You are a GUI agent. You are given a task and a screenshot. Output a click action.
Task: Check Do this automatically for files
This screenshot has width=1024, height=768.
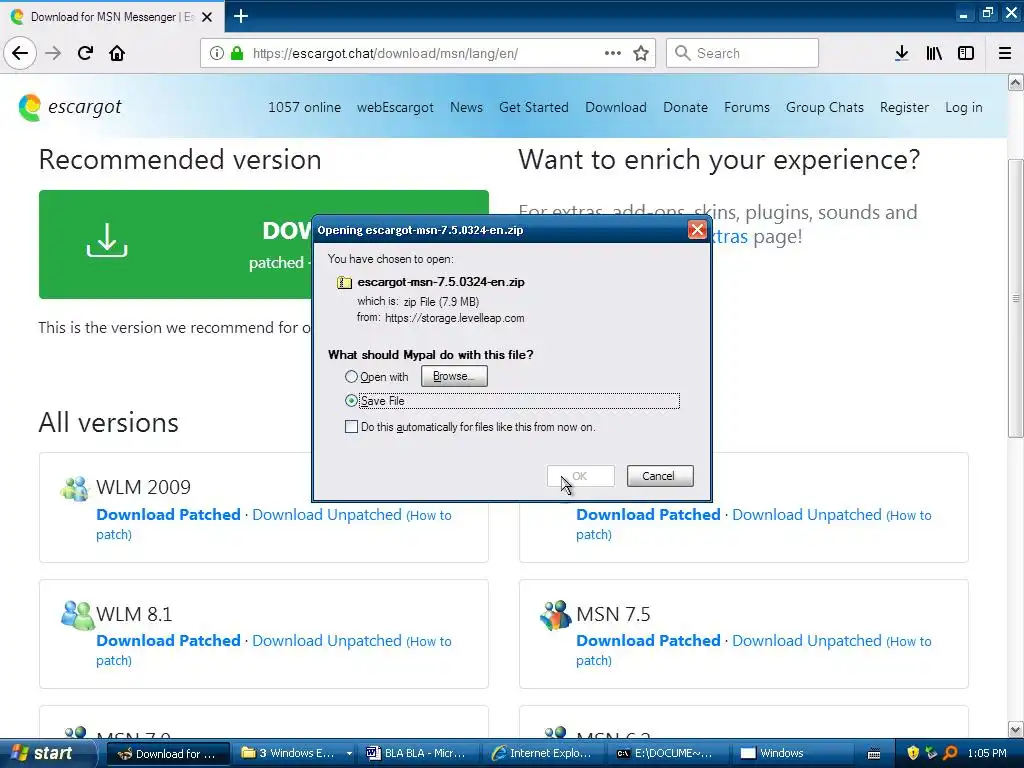351,427
